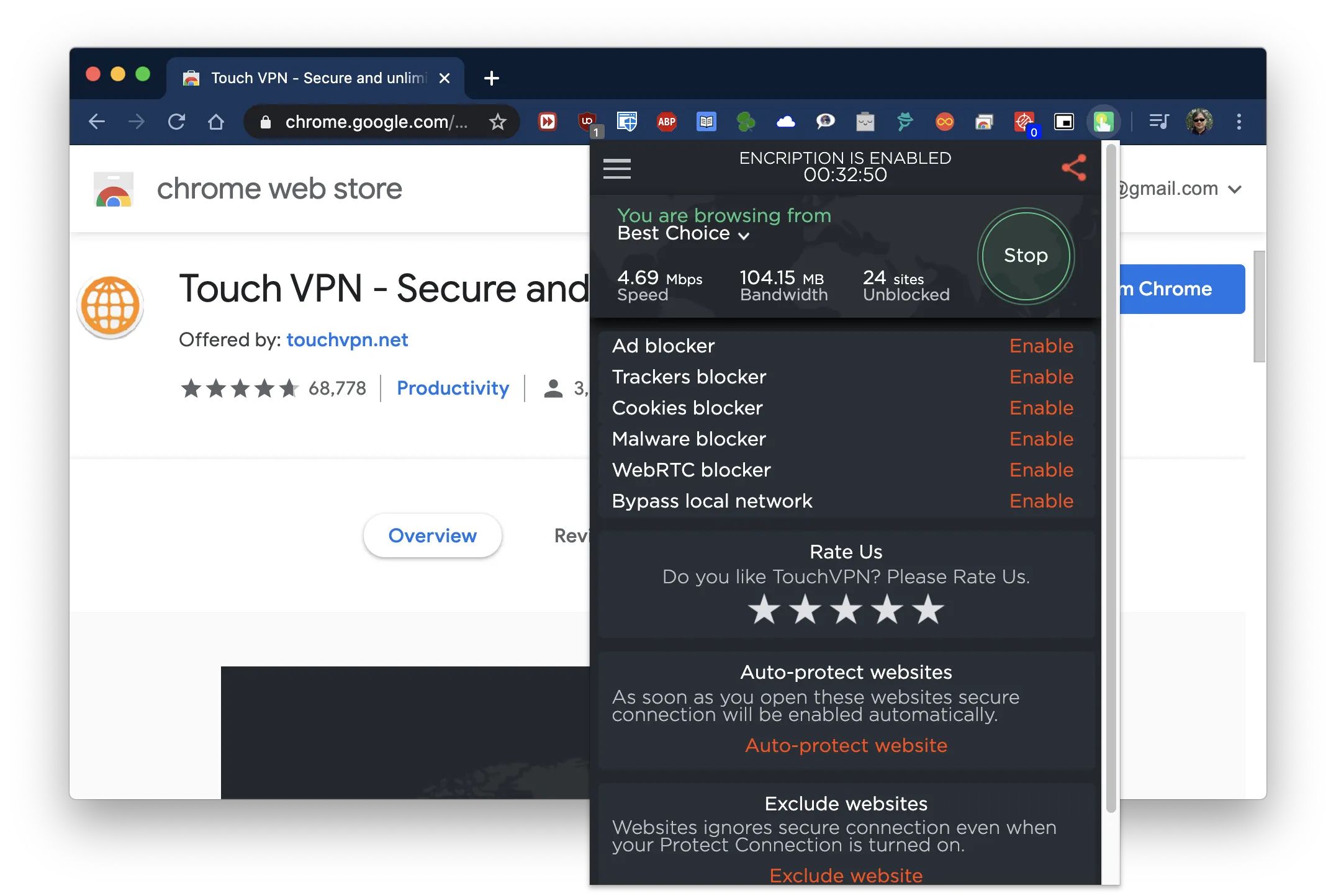Viewport: 1336px width, 896px height.
Task: Click the white cloud extension icon
Action: 785,122
